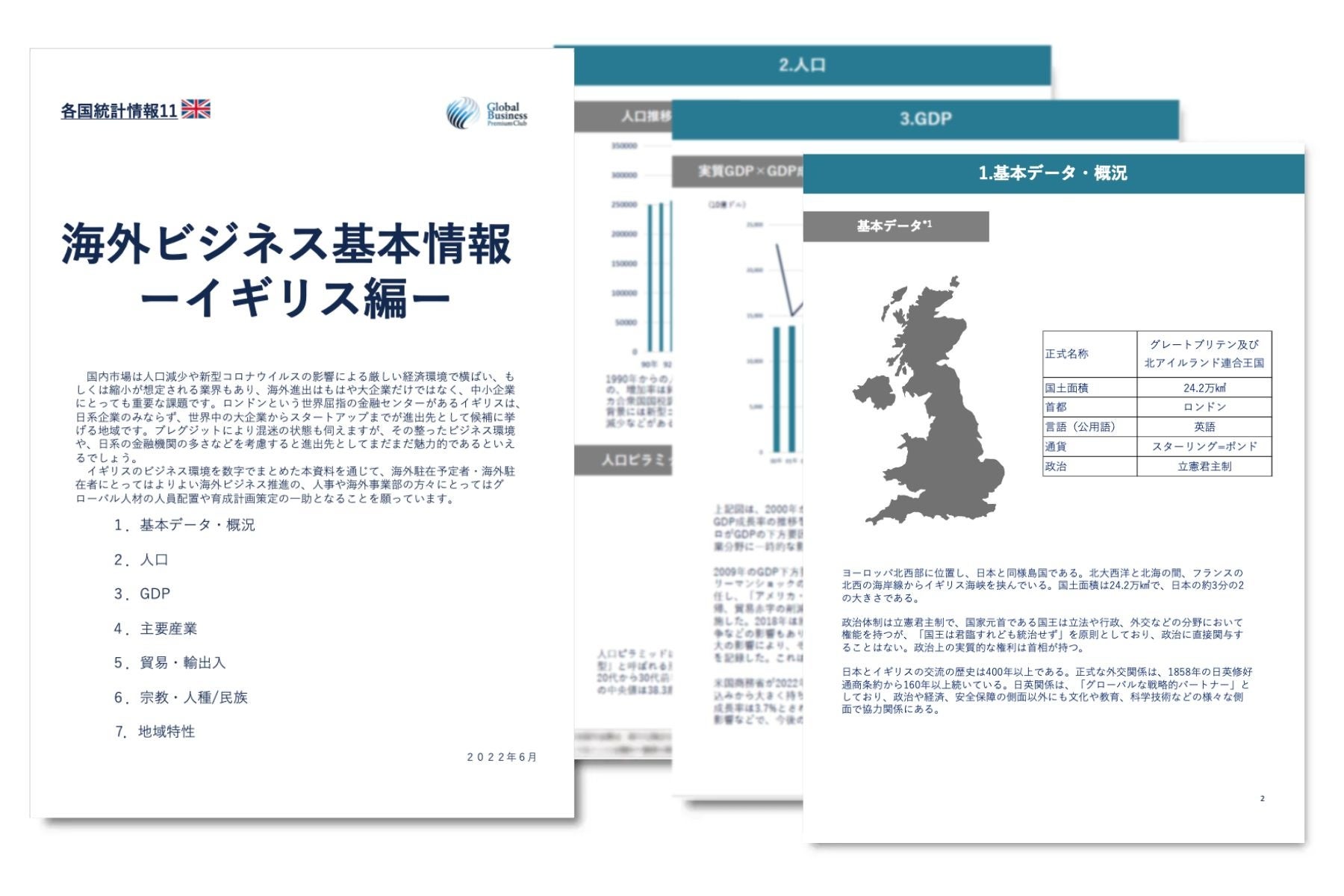Click the 政治 table cell
The image size is (1344, 896).
point(1089,466)
